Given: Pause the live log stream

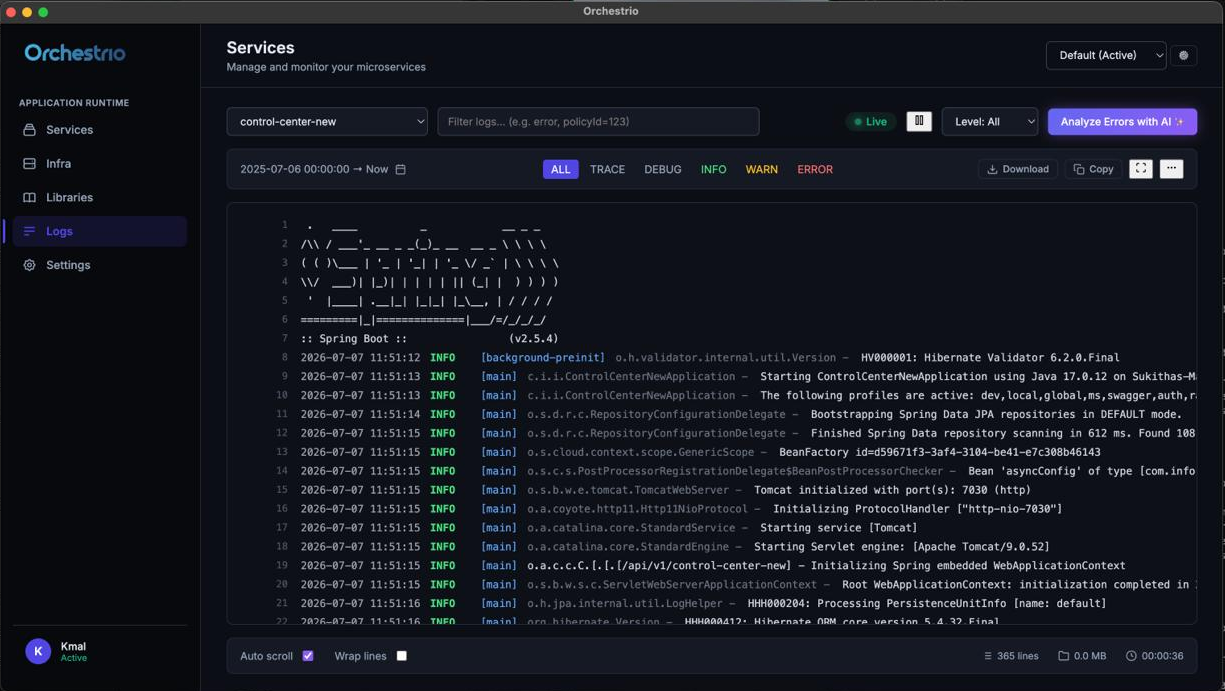Looking at the screenshot, I should click(x=919, y=121).
